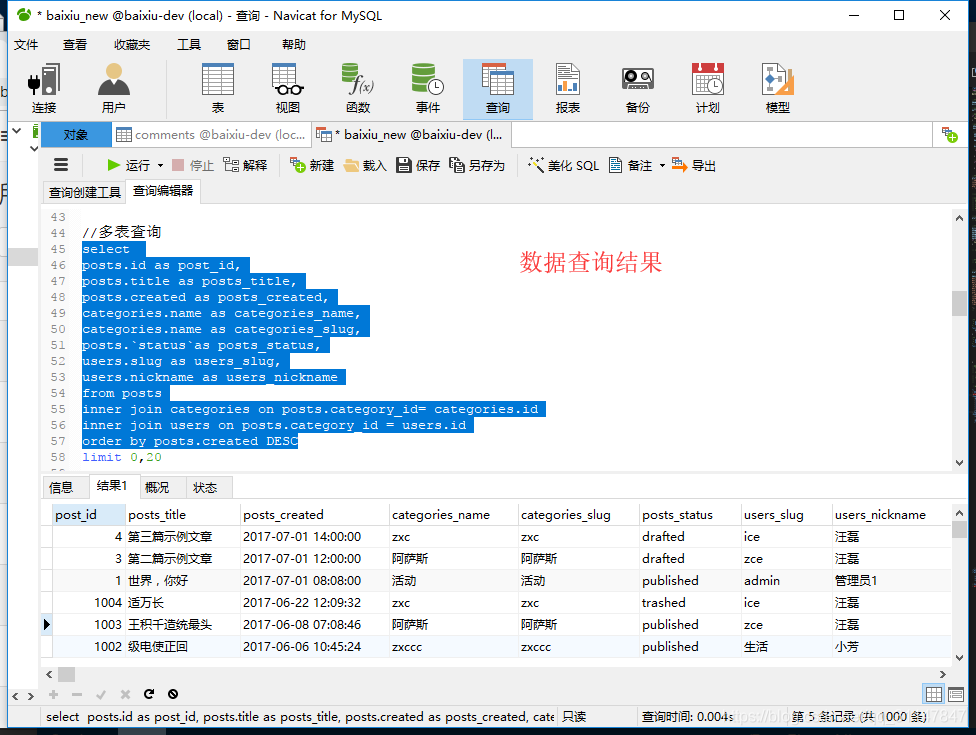Refresh the result set
Viewport: 976px width, 735px height.
click(148, 694)
